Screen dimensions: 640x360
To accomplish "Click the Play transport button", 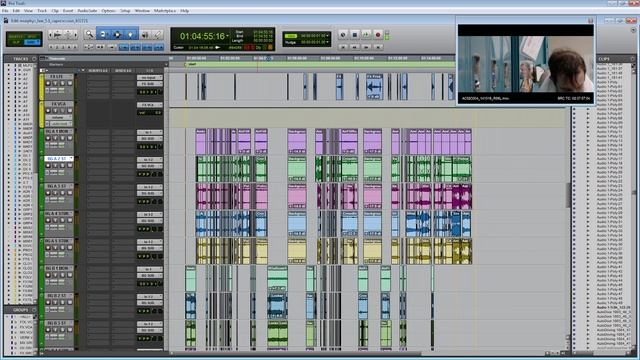I will coord(366,35).
